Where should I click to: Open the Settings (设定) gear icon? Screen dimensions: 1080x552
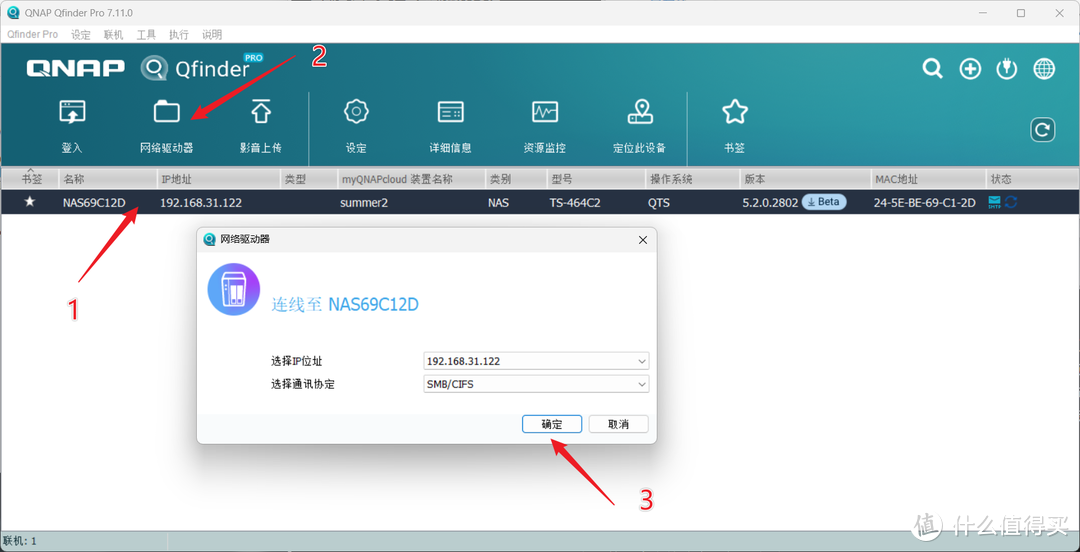[356, 112]
